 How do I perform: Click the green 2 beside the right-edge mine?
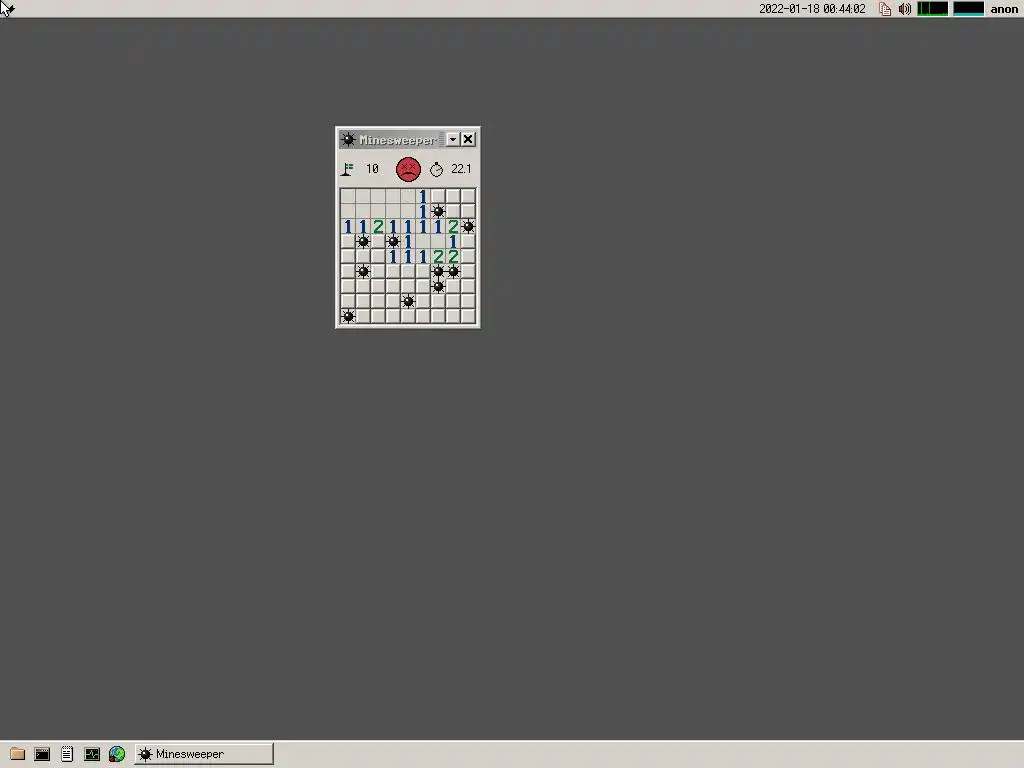point(453,227)
